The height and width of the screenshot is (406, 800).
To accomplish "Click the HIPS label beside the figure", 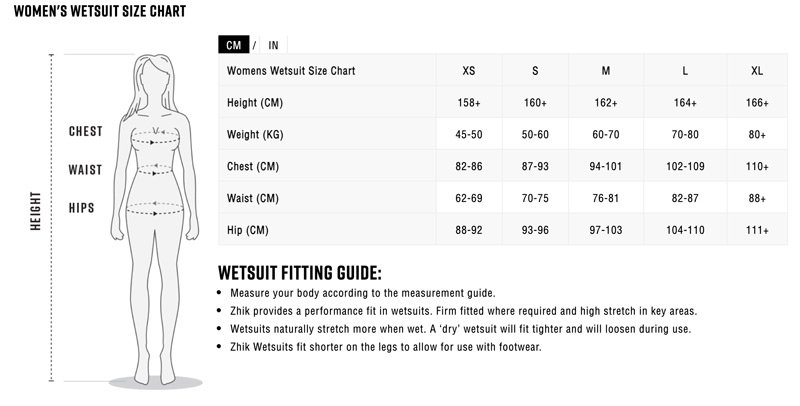I will click(82, 208).
